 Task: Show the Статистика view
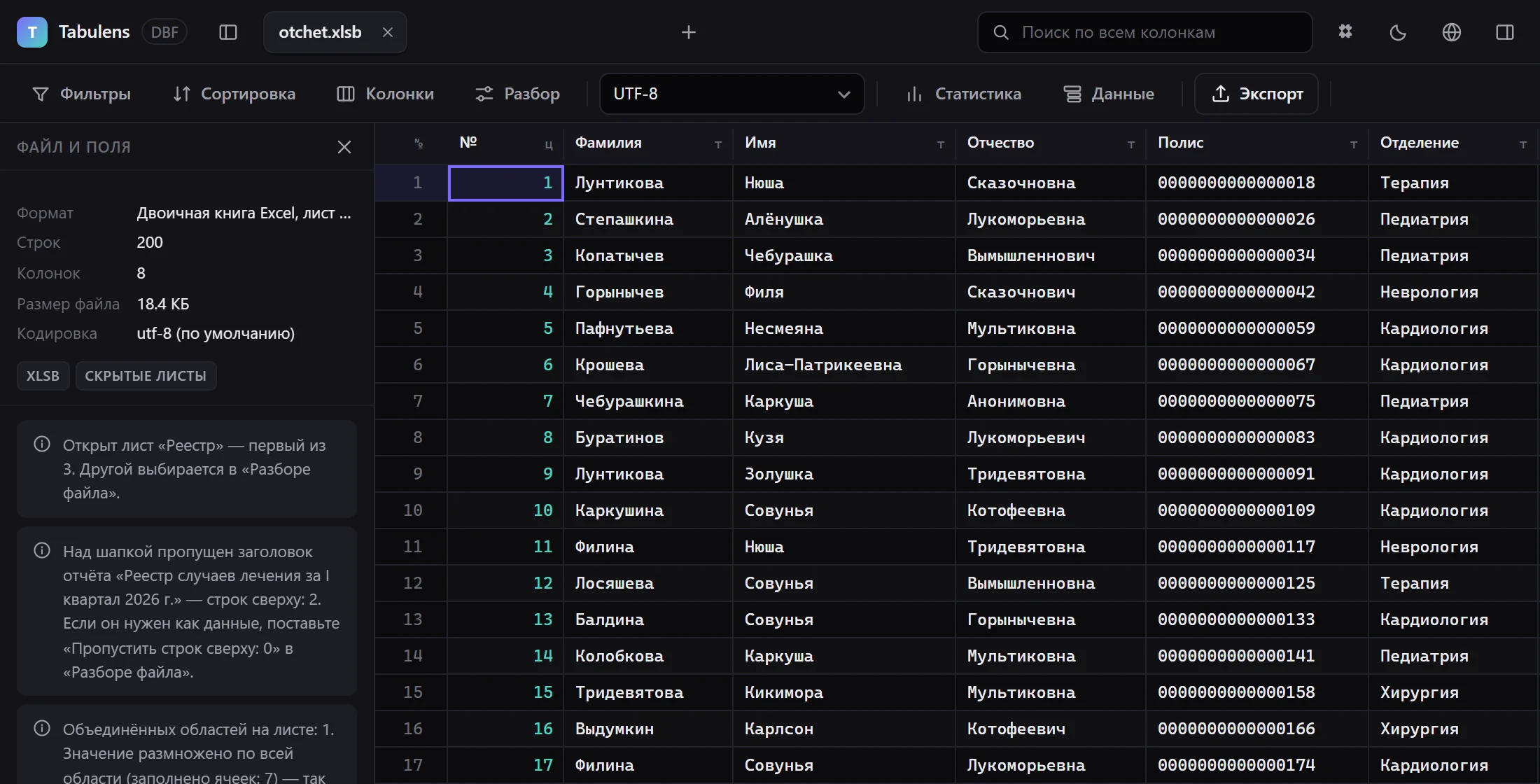964,94
